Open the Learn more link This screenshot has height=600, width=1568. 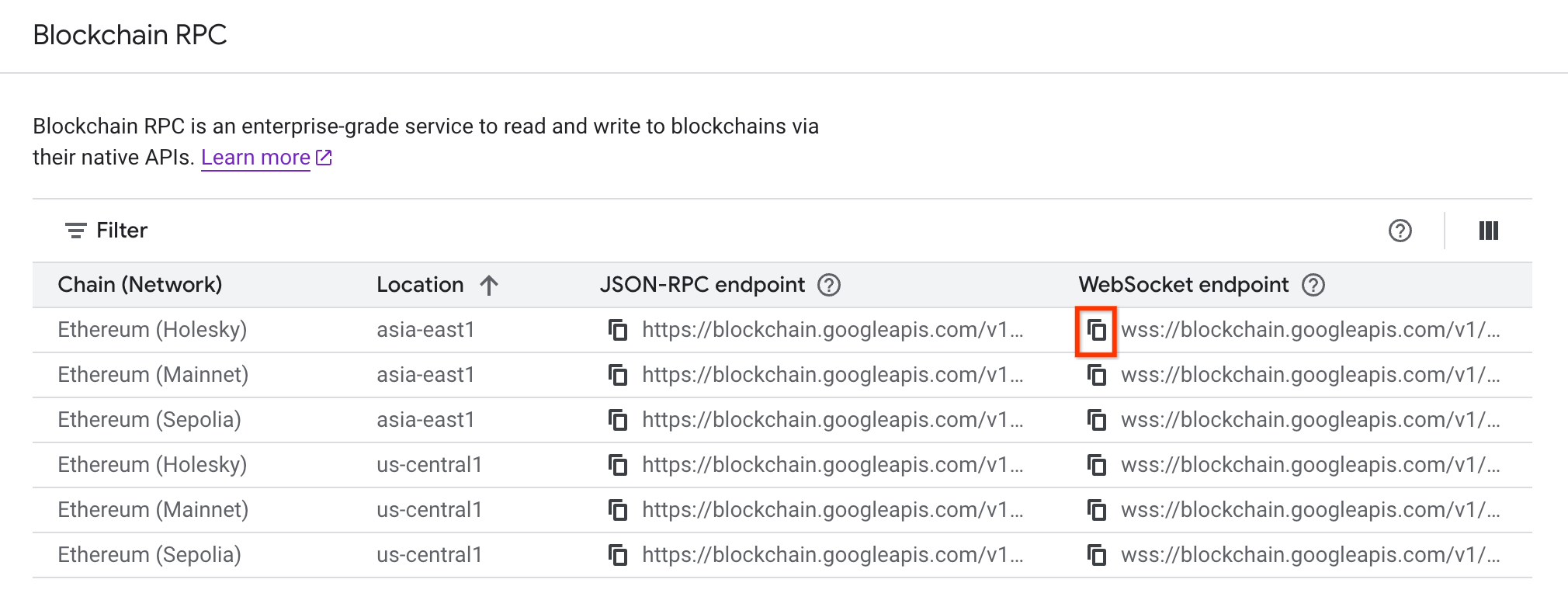[x=255, y=157]
